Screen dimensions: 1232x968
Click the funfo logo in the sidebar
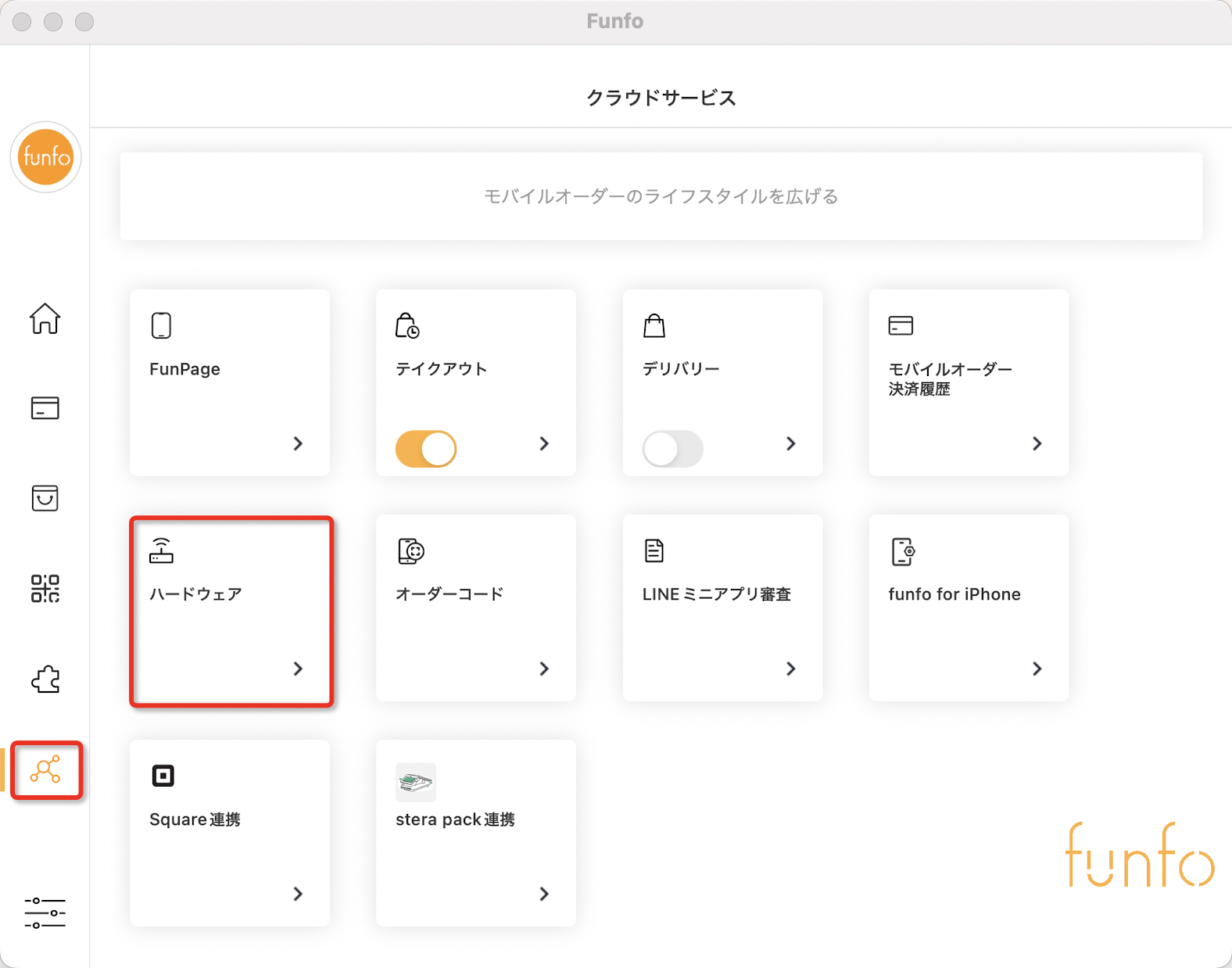pyautogui.click(x=45, y=157)
